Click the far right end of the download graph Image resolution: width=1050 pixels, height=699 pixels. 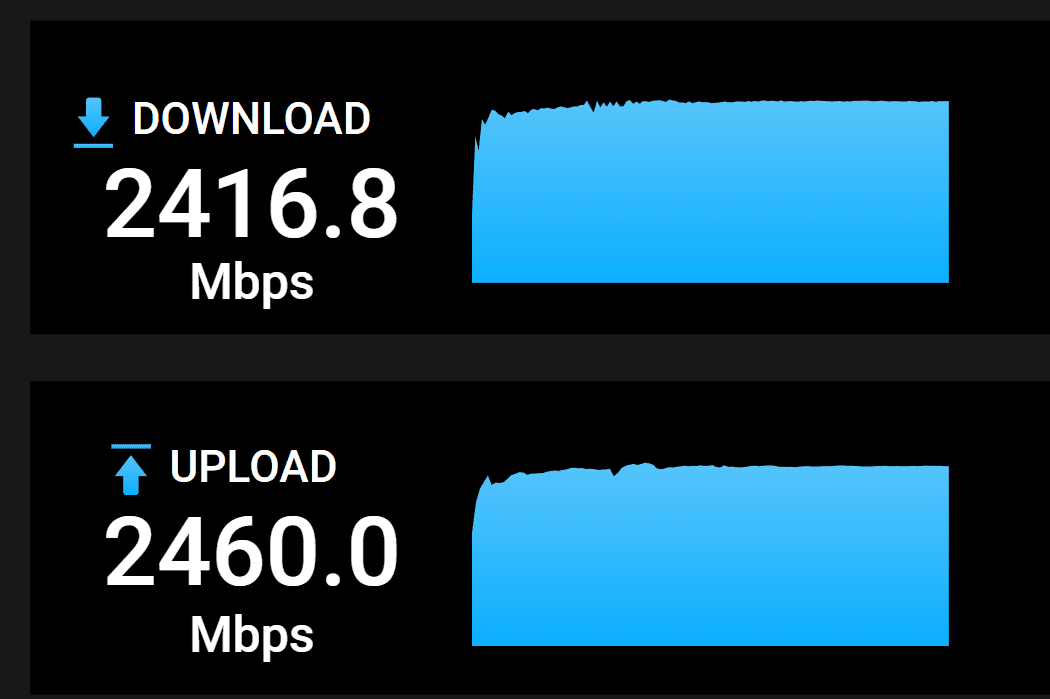[944, 191]
